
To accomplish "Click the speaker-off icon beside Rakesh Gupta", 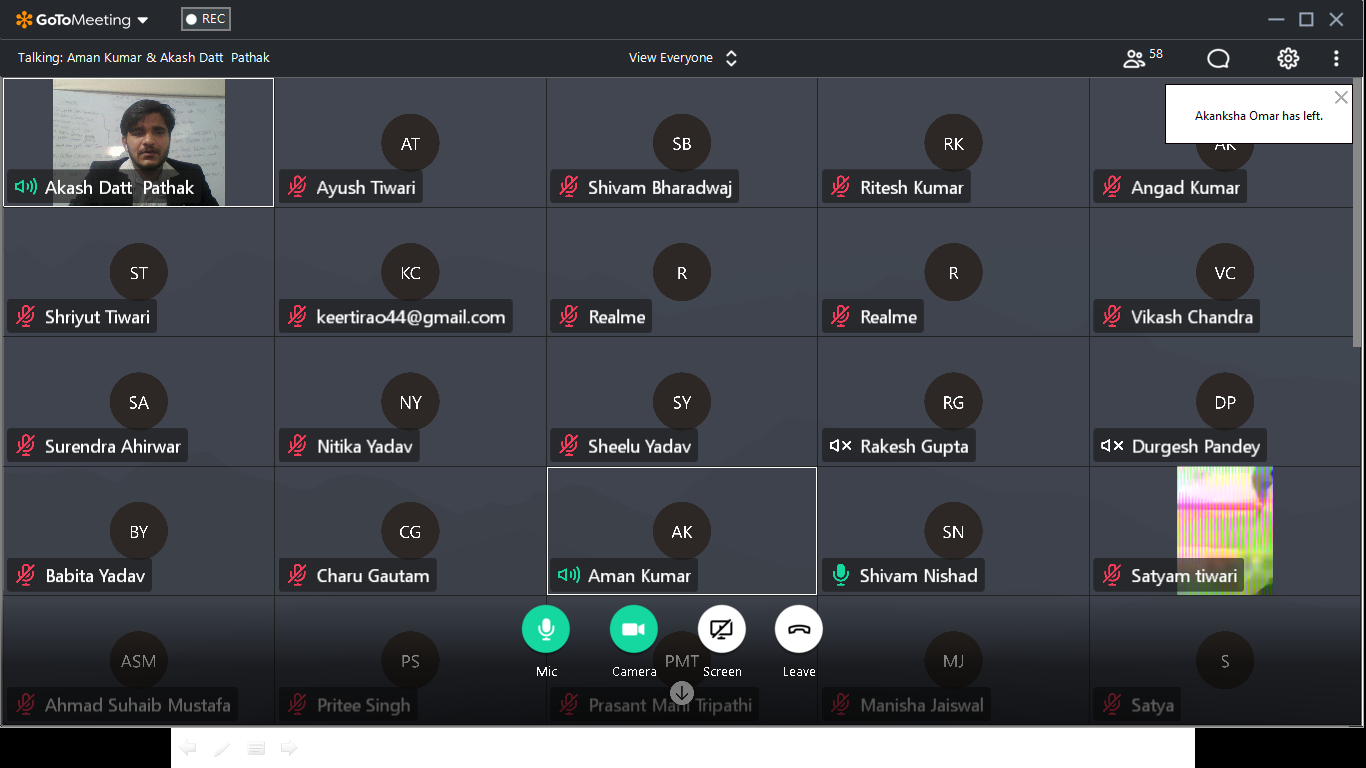I will click(x=841, y=446).
